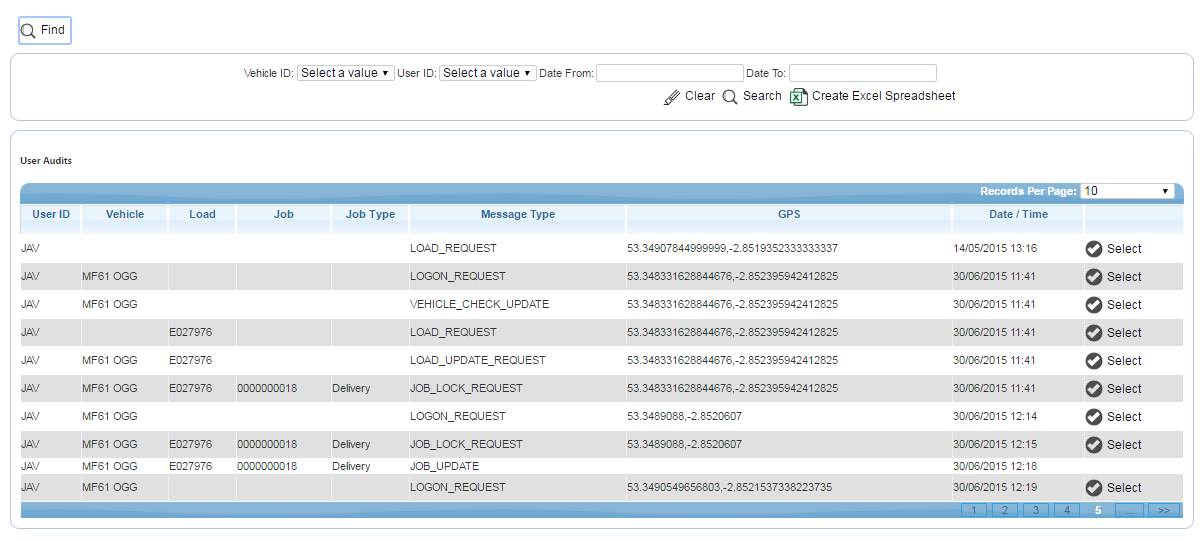Go to page 3

click(1035, 510)
